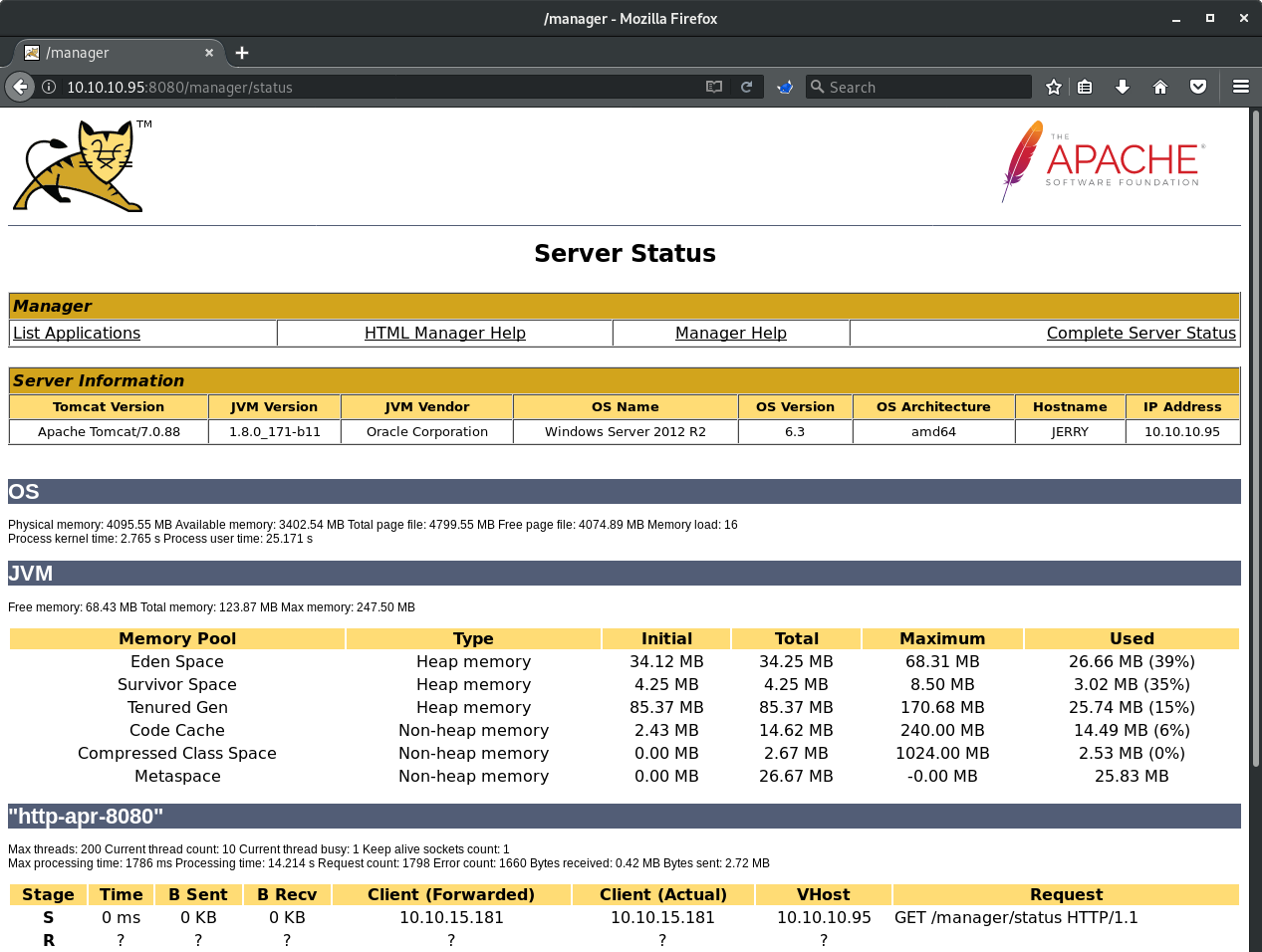The height and width of the screenshot is (952, 1262).
Task: Show bookmarks list icon
Action: [x=1085, y=87]
